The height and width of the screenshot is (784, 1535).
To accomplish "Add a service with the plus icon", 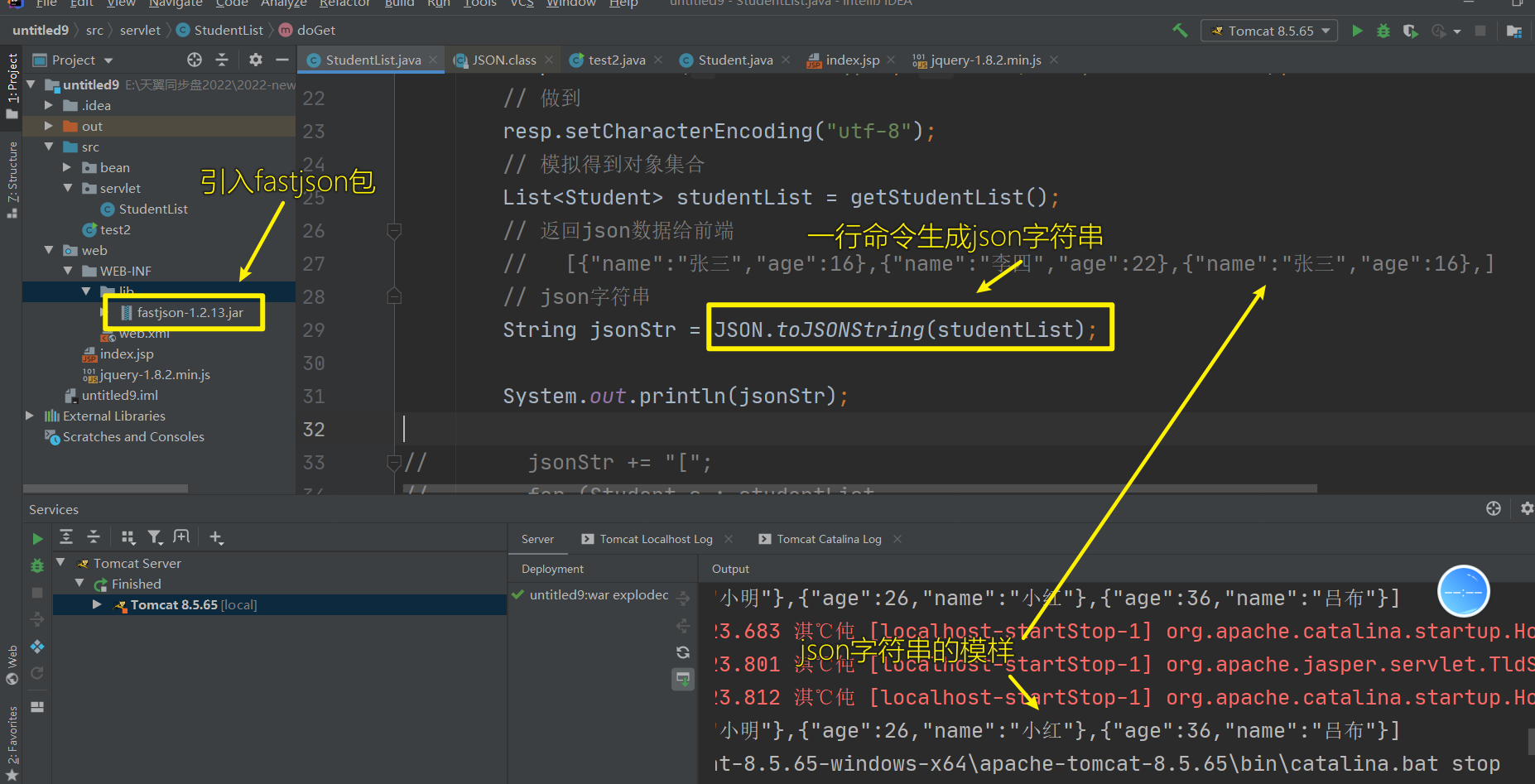I will click(216, 537).
